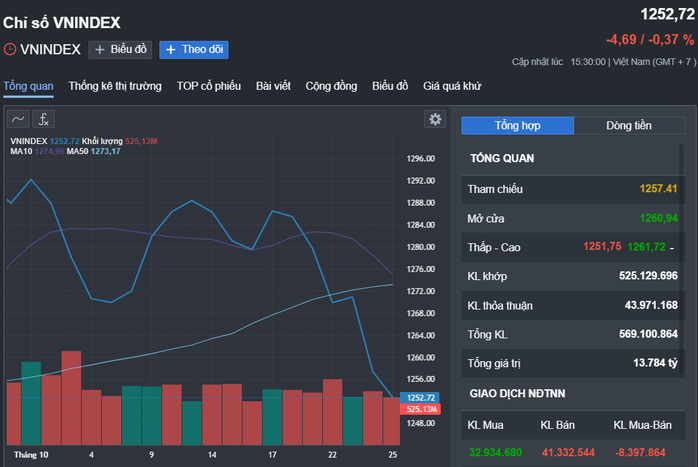698x467 pixels.
Task: Click the GIAO DỊCH NĐTNN section heading
Action: tap(517, 394)
